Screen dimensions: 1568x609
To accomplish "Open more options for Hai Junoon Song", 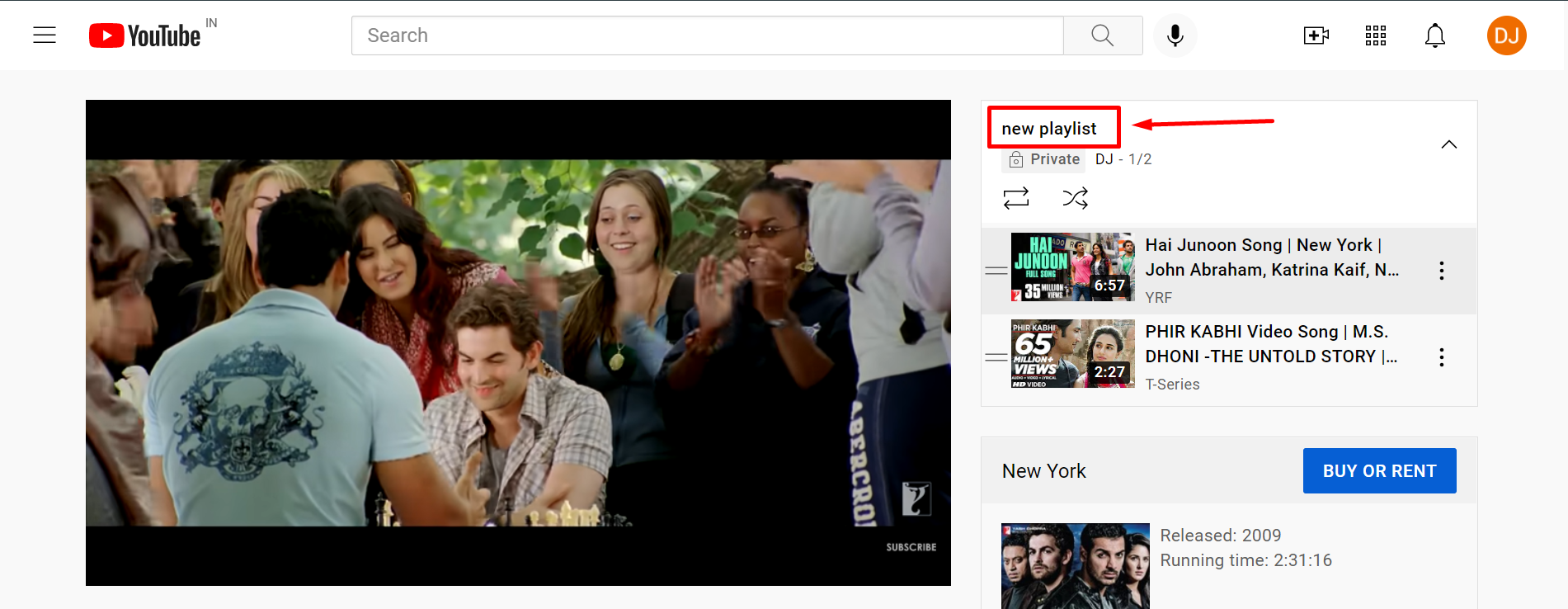I will coord(1442,271).
